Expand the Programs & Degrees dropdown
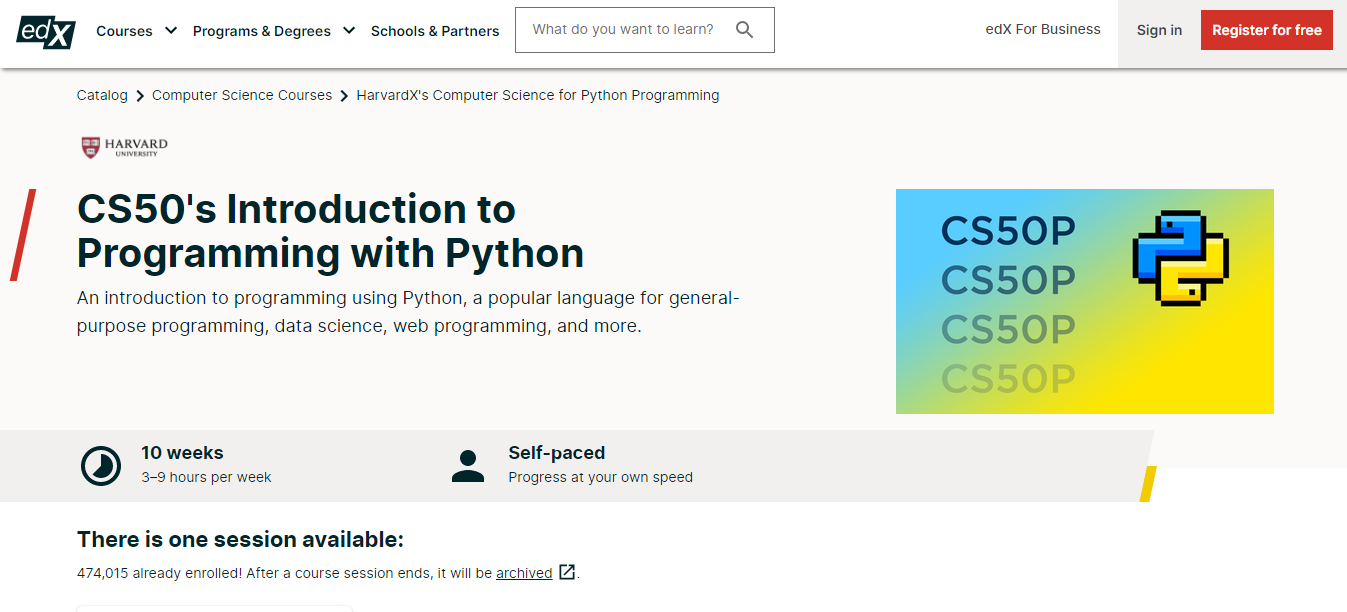This screenshot has width=1347, height=612. pyautogui.click(x=274, y=31)
